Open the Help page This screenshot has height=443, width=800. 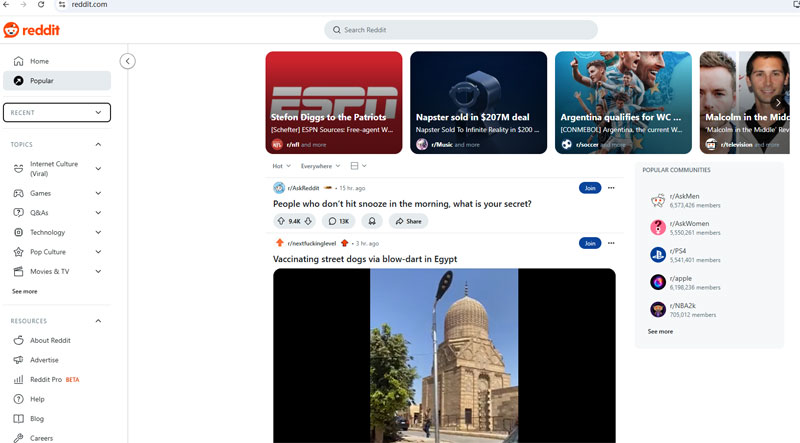[37, 399]
